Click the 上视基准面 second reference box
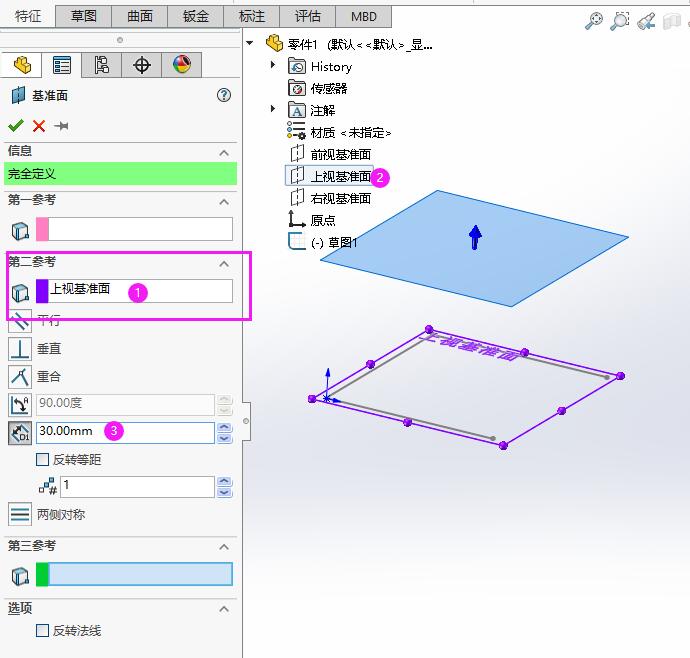The height and width of the screenshot is (658, 690). click(134, 291)
